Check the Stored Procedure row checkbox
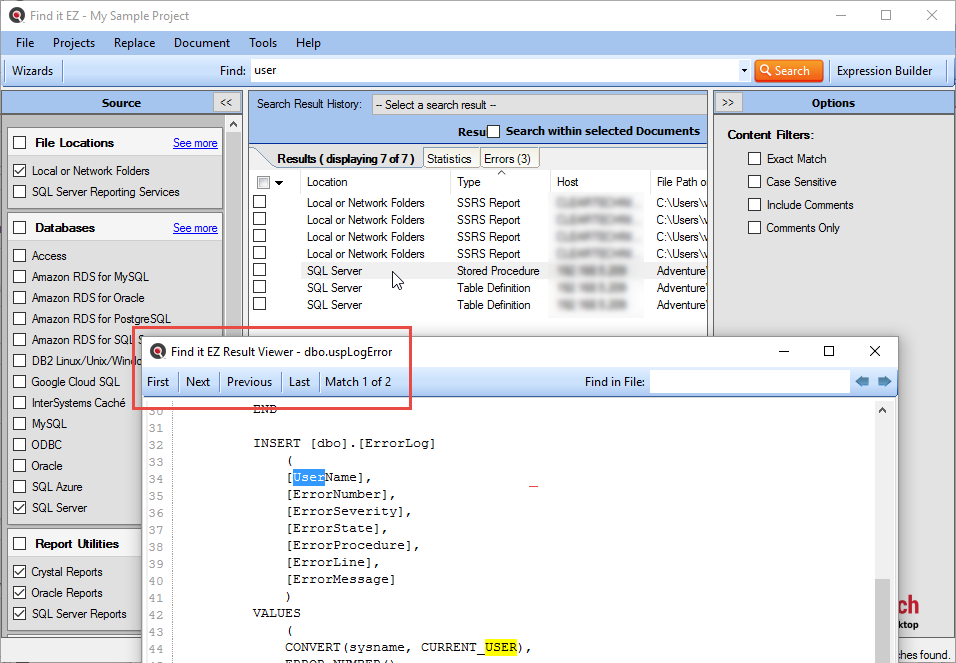Screen dimensions: 956x663 point(260,270)
